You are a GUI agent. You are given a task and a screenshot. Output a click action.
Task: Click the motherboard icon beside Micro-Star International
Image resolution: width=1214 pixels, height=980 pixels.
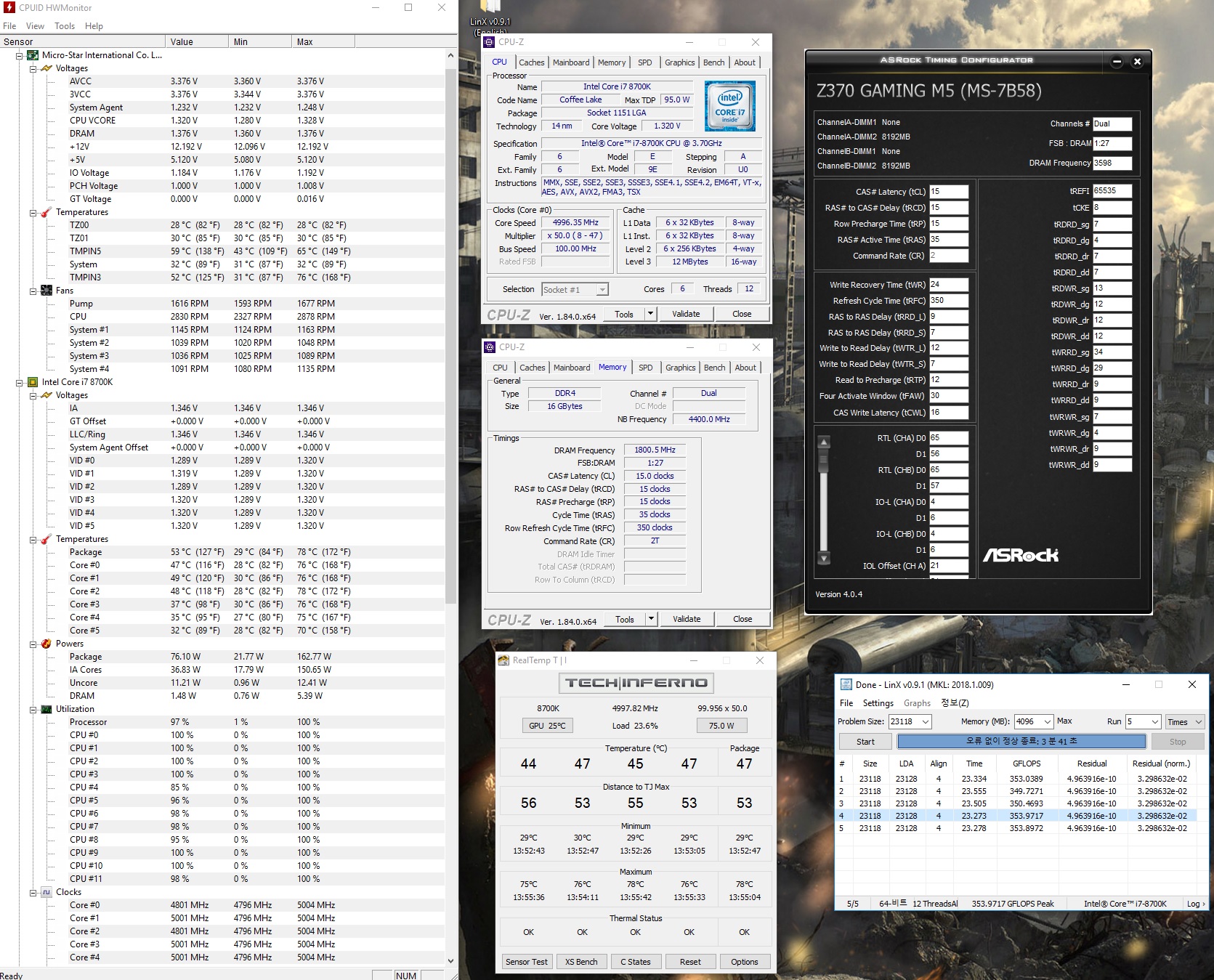pyautogui.click(x=33, y=55)
